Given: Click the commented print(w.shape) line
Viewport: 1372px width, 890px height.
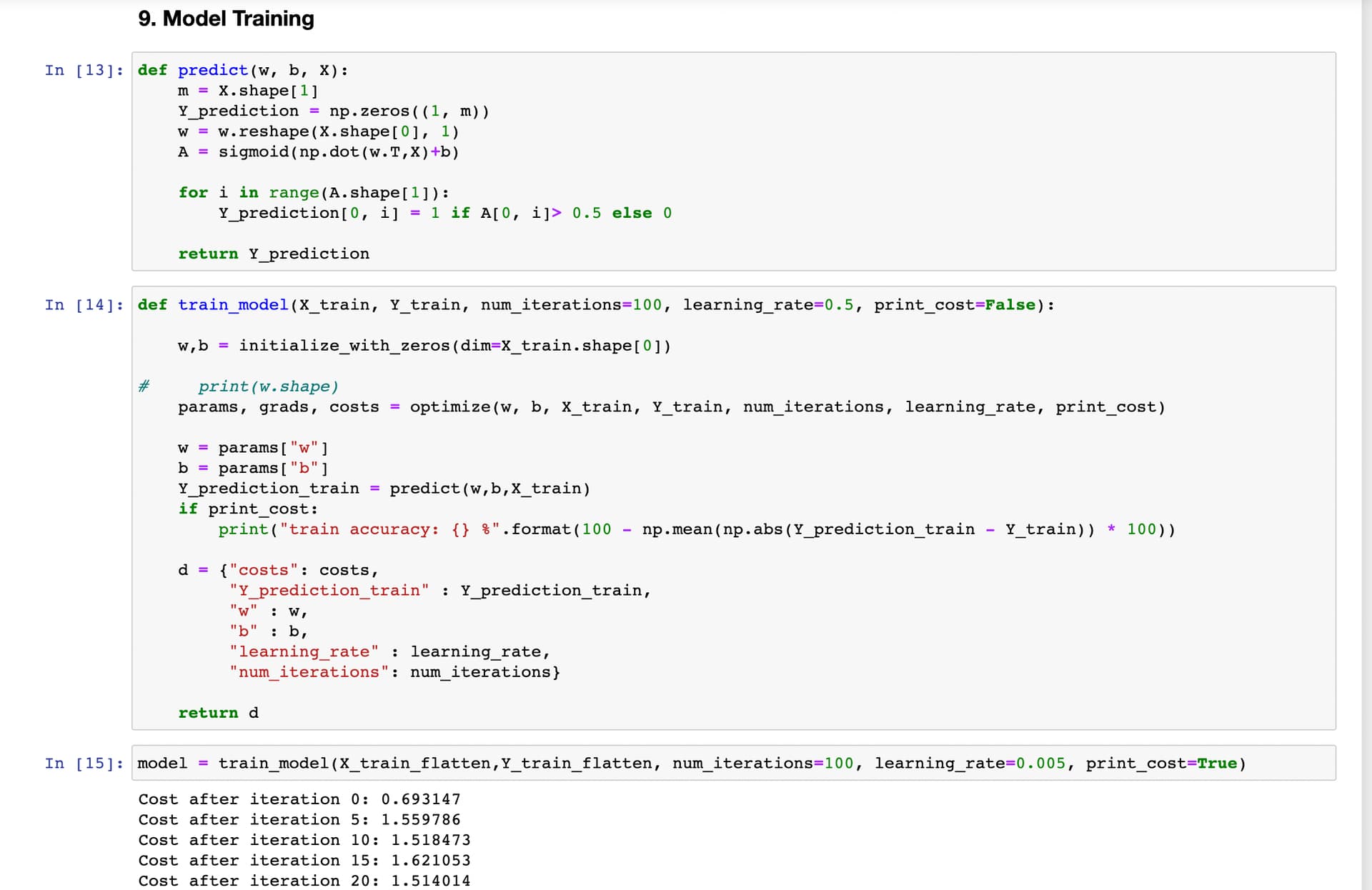Looking at the screenshot, I should (x=268, y=387).
